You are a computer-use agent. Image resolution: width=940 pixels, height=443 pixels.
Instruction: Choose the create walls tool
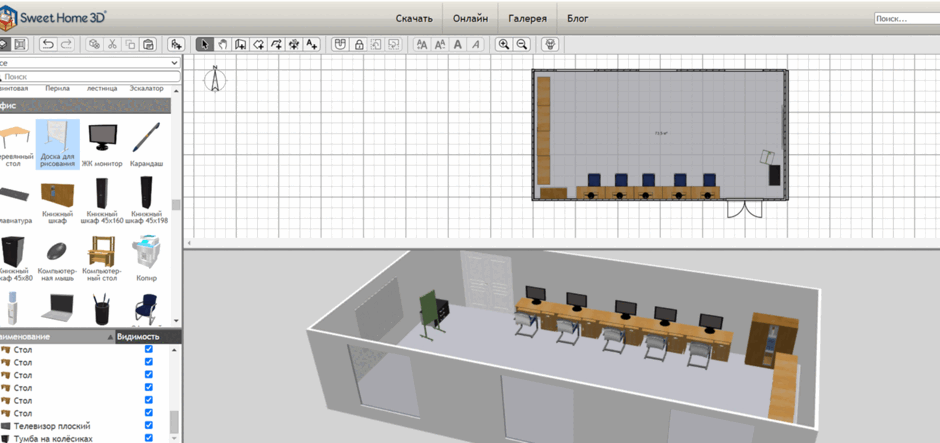click(240, 44)
